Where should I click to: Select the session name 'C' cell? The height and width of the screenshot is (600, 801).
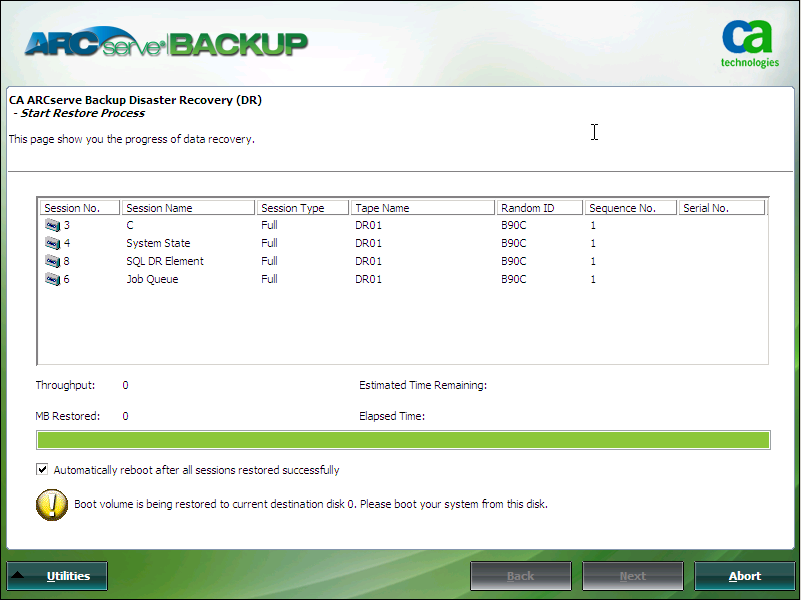pos(130,225)
